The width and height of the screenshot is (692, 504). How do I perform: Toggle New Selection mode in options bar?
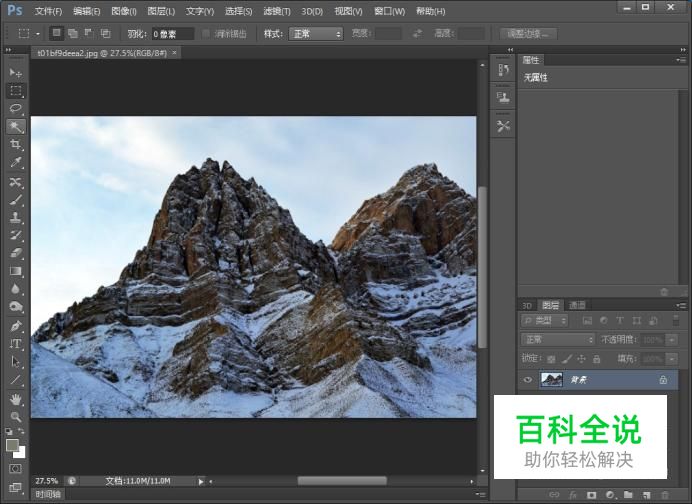[x=56, y=33]
